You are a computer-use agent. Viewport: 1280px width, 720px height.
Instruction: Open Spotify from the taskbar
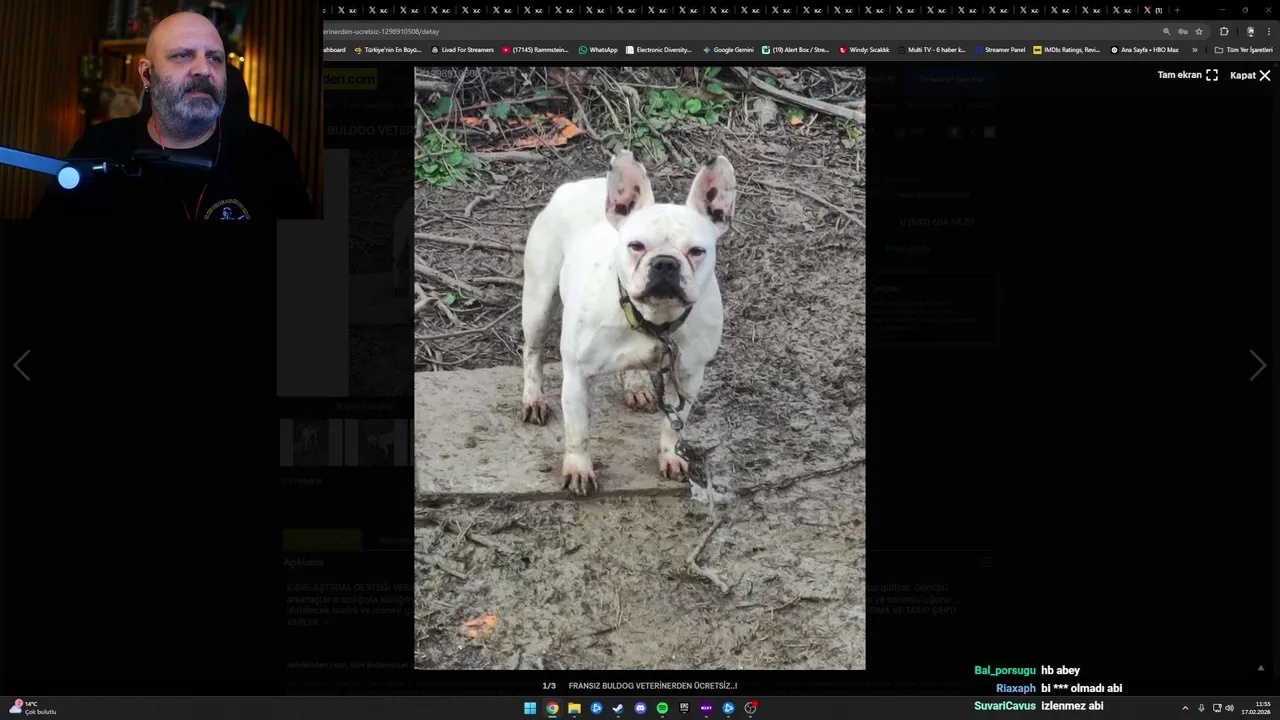pyautogui.click(x=662, y=708)
